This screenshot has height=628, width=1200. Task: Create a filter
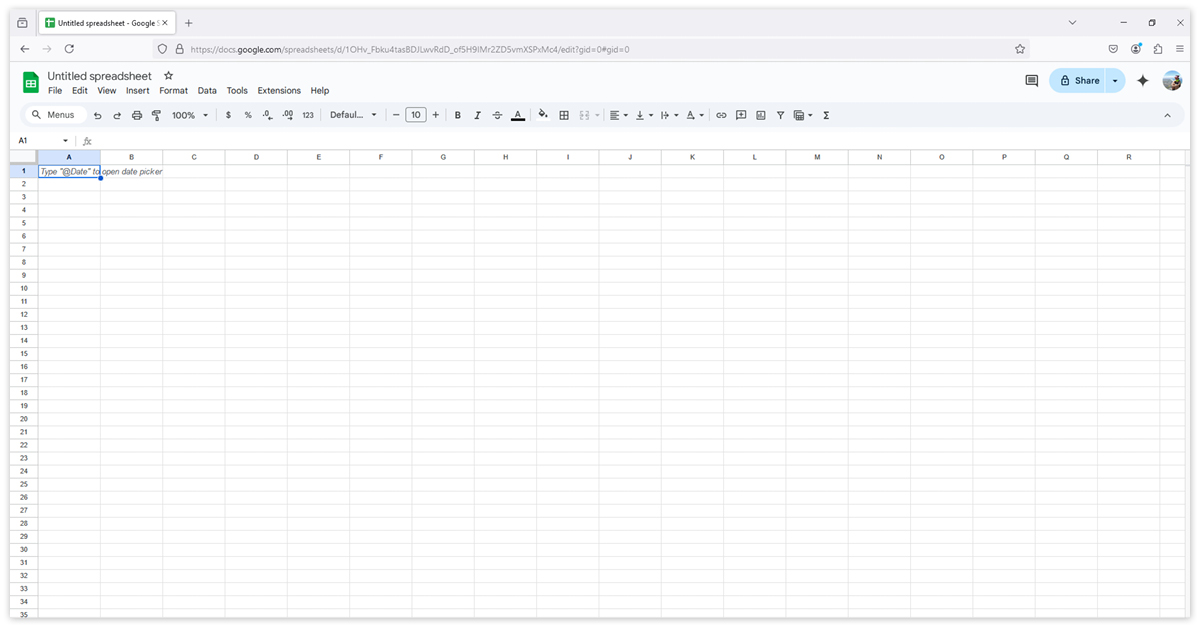781,115
